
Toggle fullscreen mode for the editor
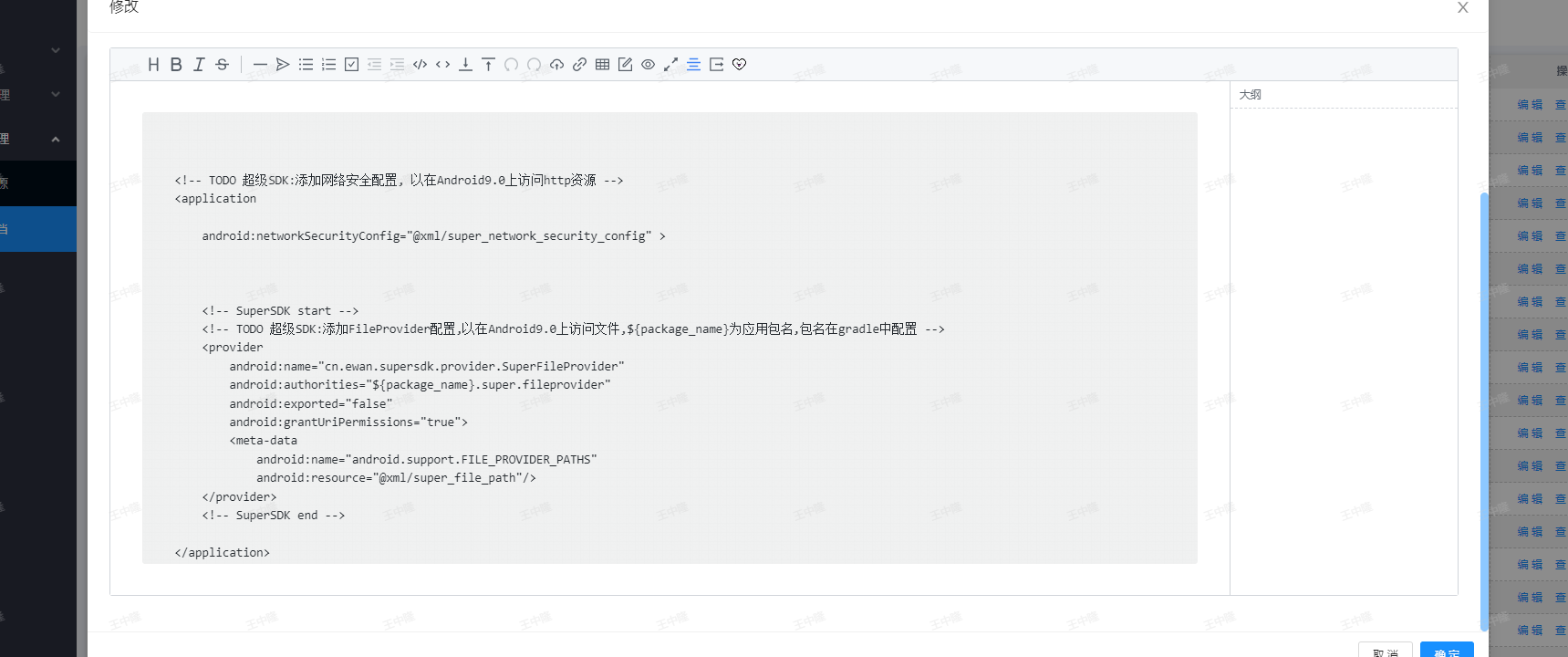[670, 65]
